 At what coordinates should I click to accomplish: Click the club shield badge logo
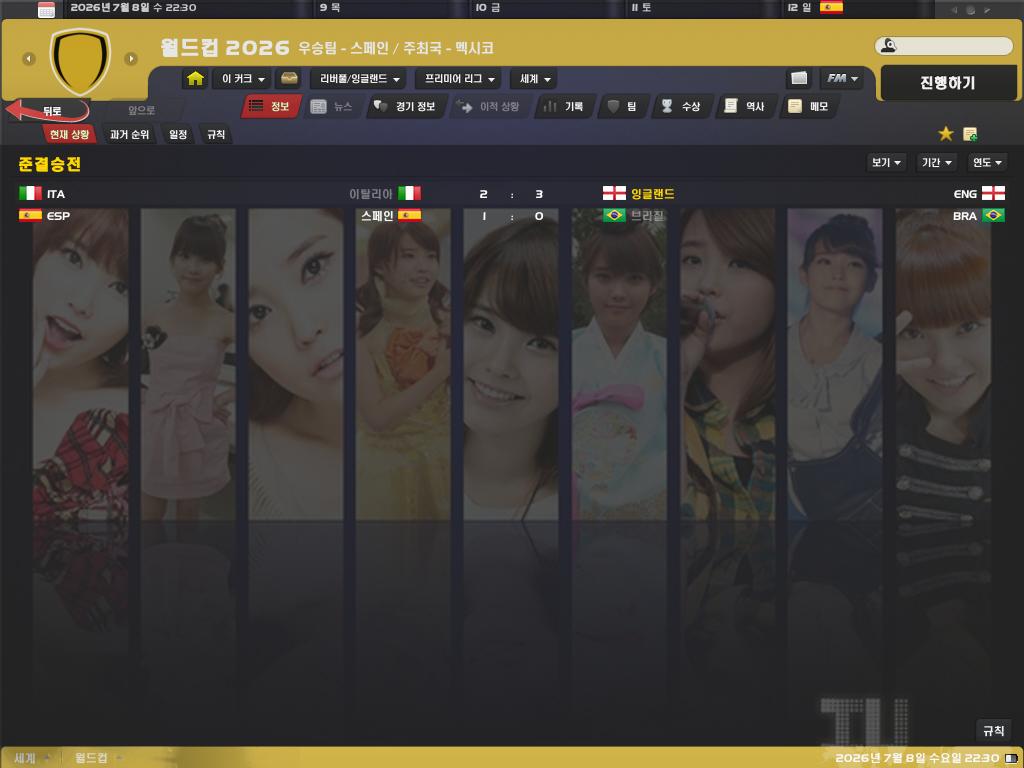pyautogui.click(x=80, y=59)
